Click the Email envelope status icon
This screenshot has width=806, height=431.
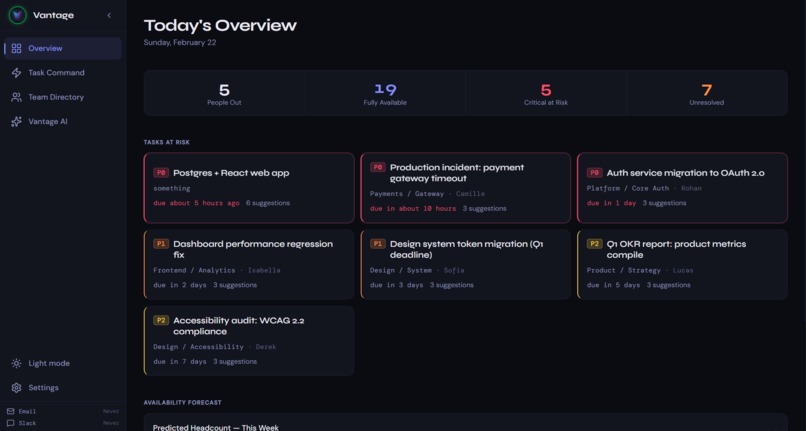point(10,411)
